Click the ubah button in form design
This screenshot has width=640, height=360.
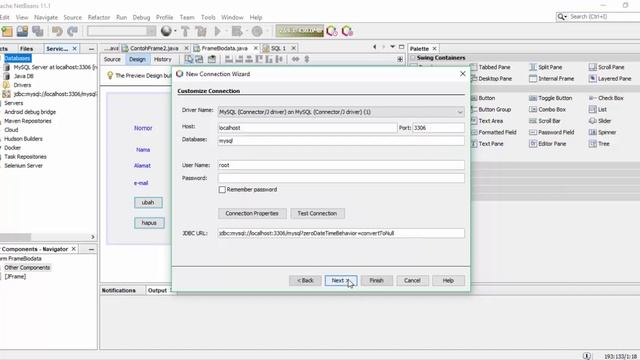click(x=148, y=202)
